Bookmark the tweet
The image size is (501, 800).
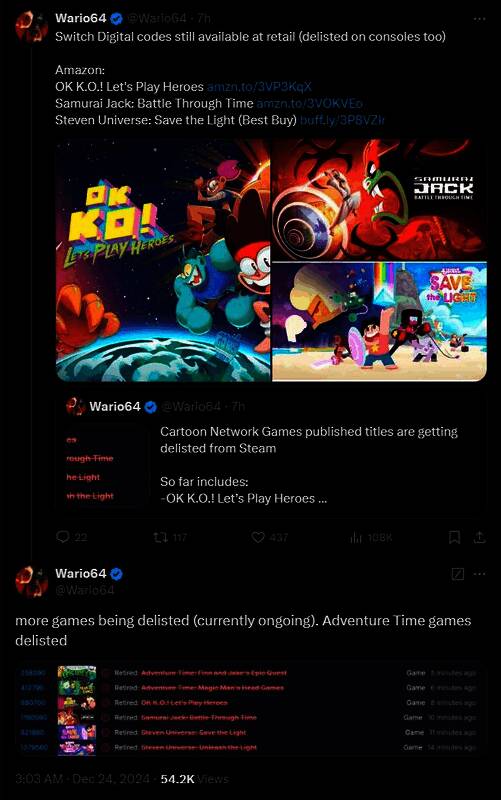pos(455,537)
